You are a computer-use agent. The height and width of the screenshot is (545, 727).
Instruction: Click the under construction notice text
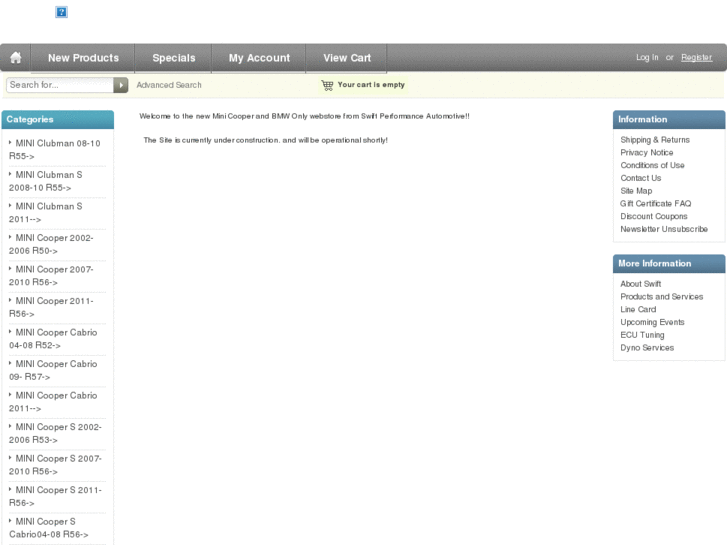pyautogui.click(x=265, y=140)
